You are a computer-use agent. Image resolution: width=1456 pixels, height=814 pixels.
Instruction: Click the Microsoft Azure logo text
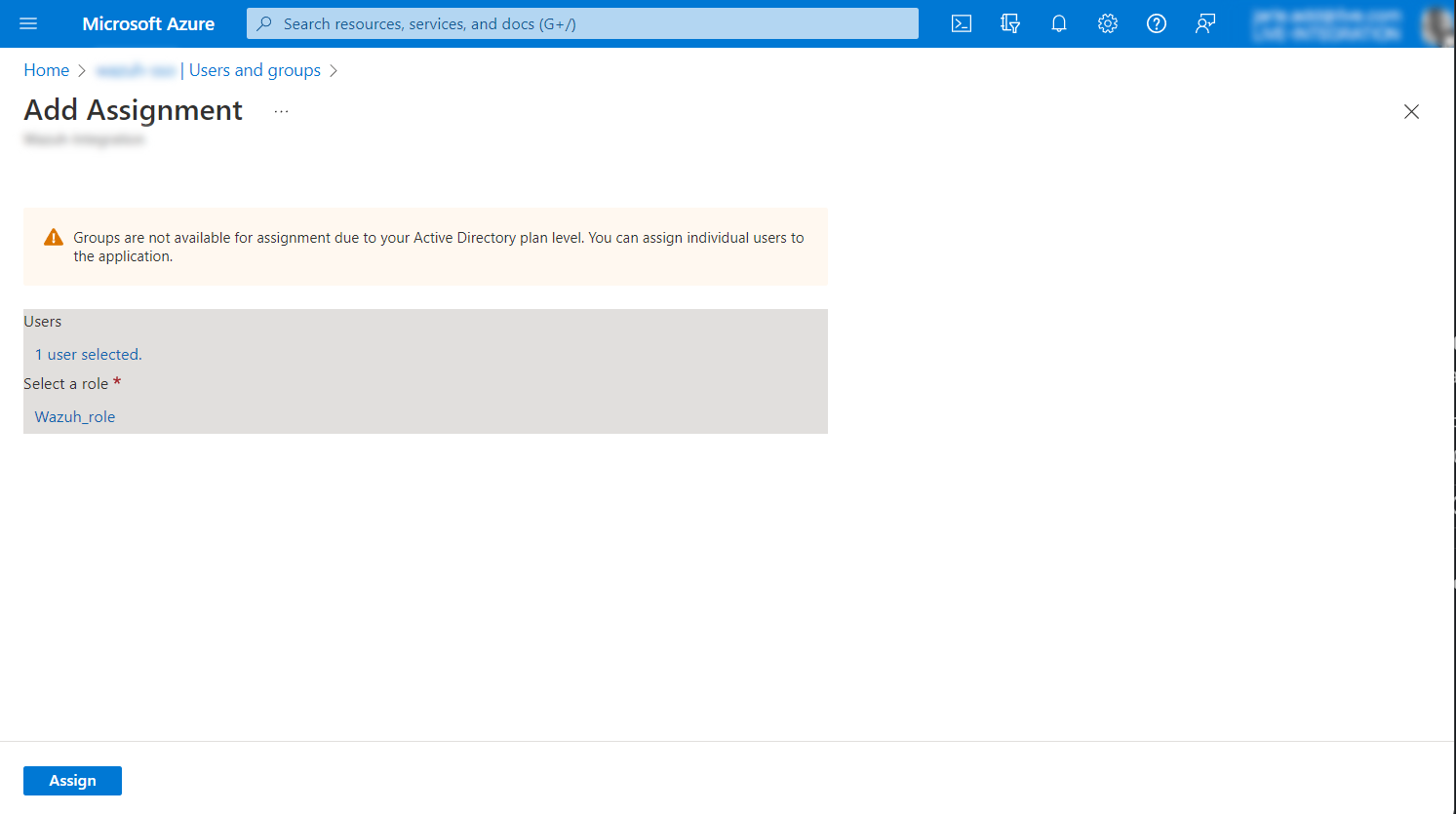148,23
